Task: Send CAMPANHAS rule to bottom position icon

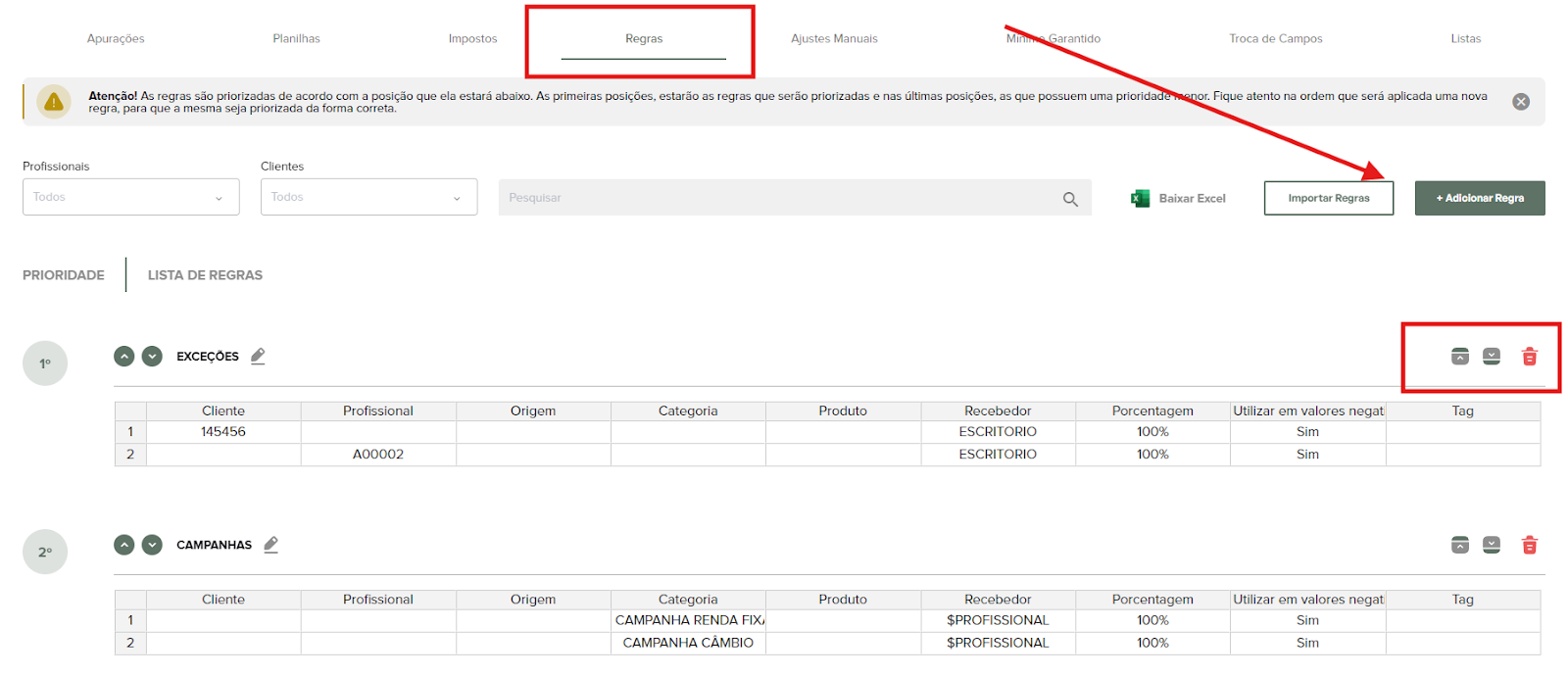Action: tap(1492, 545)
